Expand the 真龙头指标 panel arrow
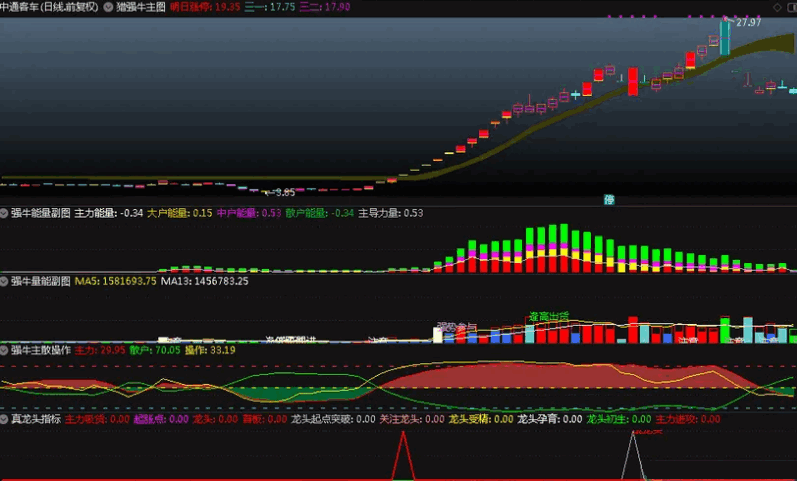Viewport: 797px width, 481px height. [x=4, y=419]
